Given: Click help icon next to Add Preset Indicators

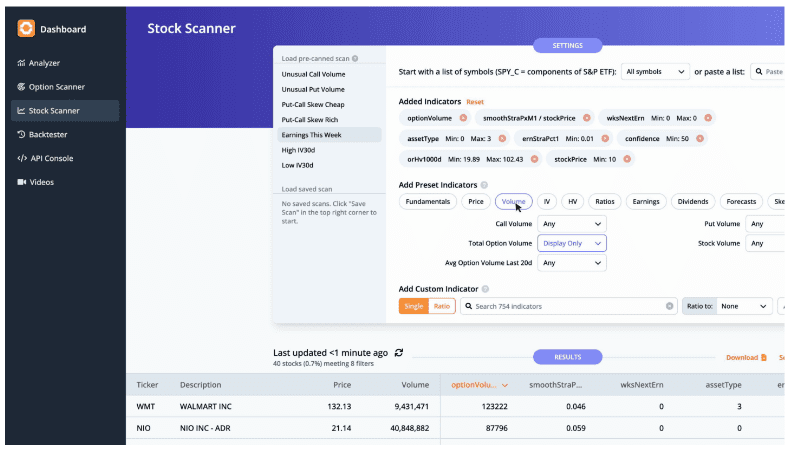Looking at the screenshot, I should pyautogui.click(x=485, y=185).
